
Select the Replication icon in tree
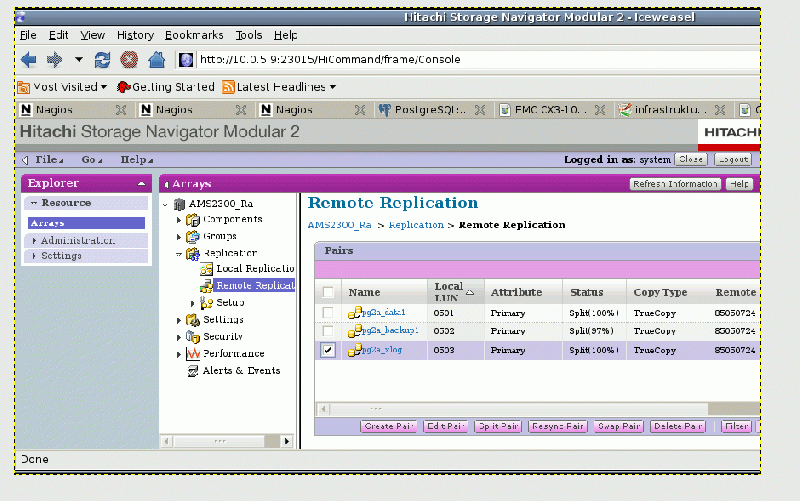pos(192,254)
